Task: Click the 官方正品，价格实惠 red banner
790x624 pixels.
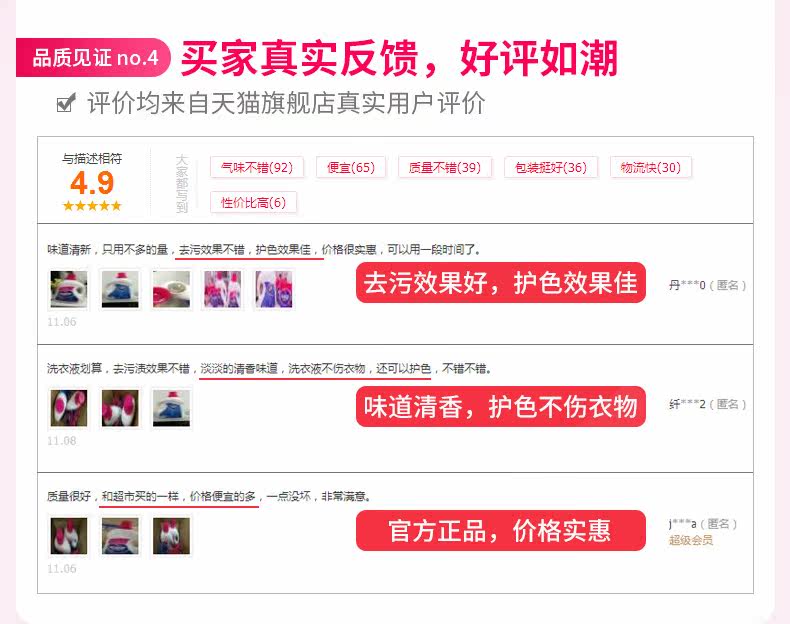Action: click(x=501, y=530)
